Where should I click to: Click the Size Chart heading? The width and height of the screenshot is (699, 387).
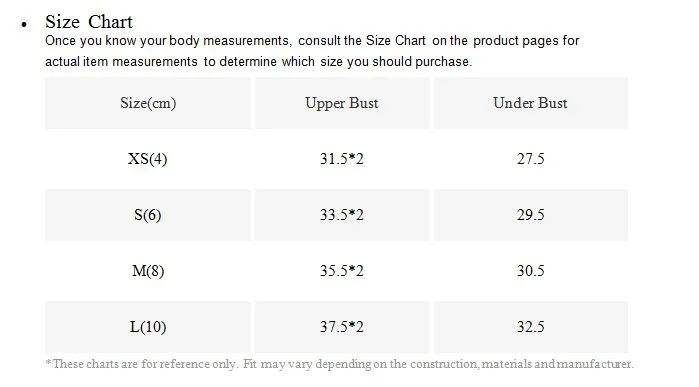[x=89, y=22]
